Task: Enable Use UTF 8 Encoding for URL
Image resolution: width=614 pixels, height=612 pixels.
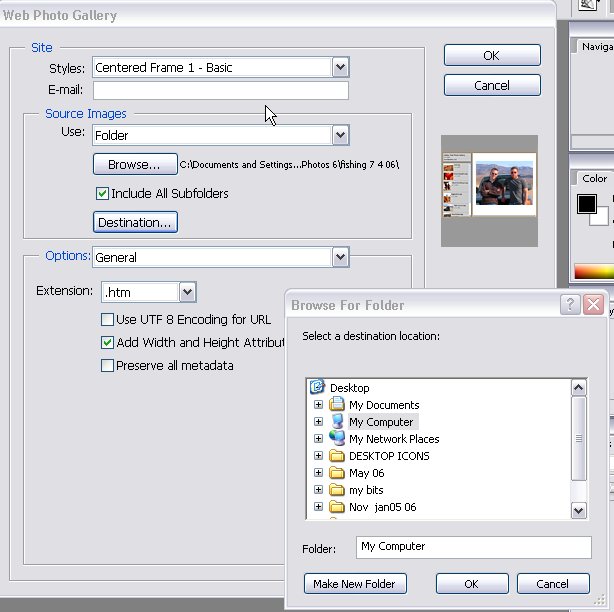Action: pos(107,320)
